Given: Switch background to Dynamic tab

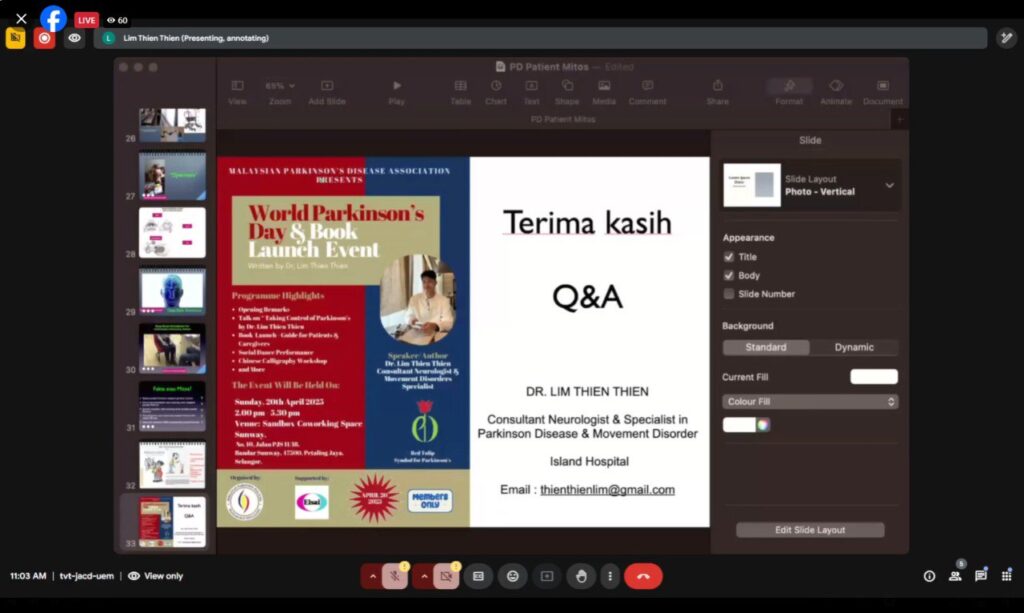Looking at the screenshot, I should point(854,347).
